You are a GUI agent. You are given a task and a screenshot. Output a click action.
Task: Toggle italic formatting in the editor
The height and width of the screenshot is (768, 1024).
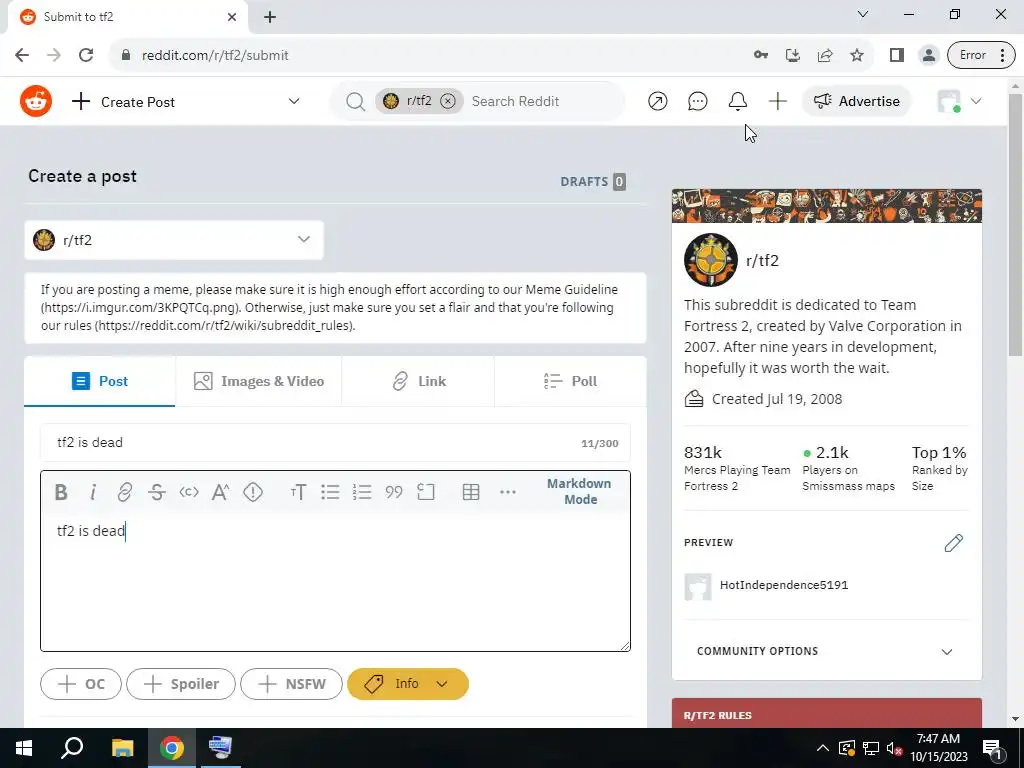(x=93, y=492)
